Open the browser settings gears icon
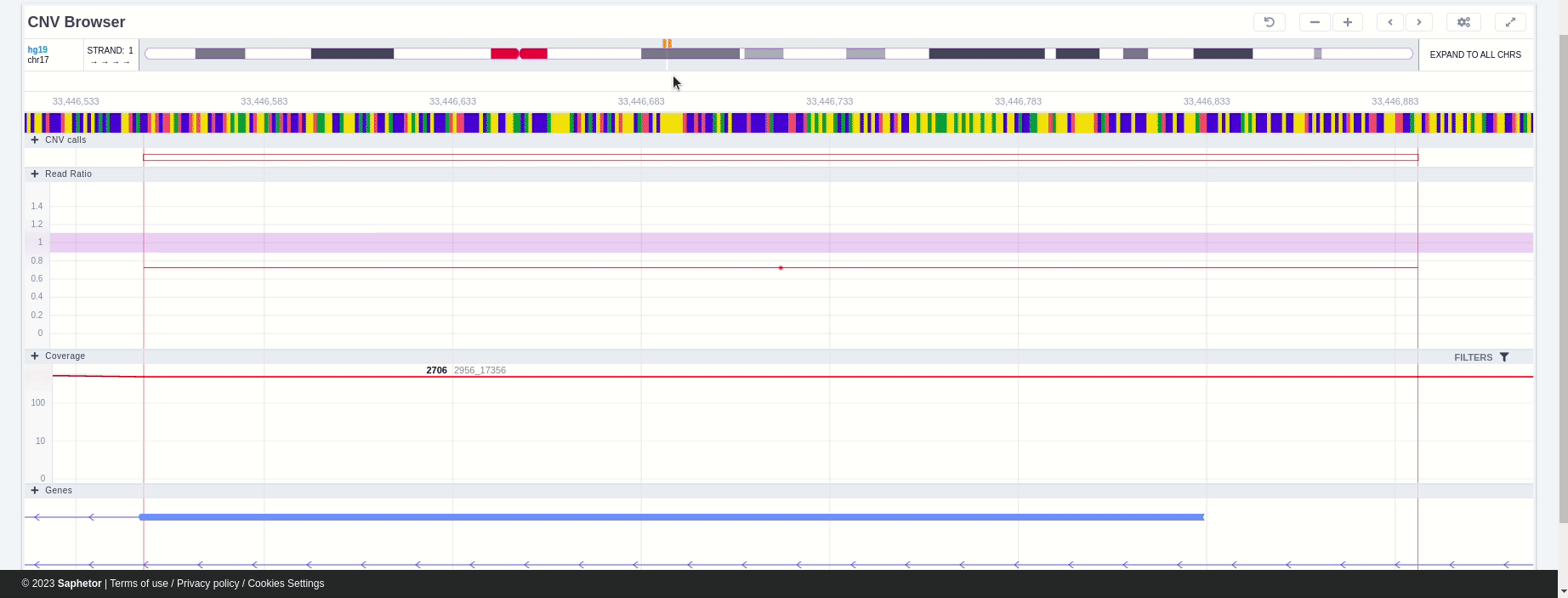This screenshot has height=598, width=1568. coord(1463,22)
